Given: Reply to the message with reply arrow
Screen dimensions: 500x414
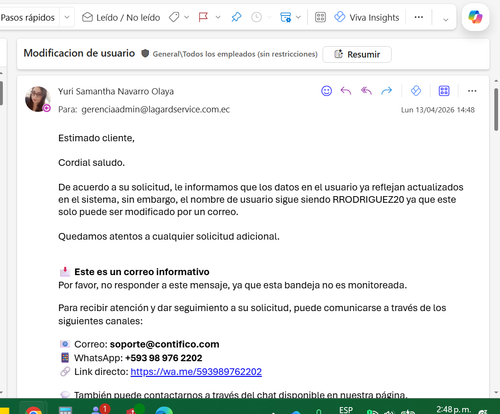Looking at the screenshot, I should click(x=346, y=91).
